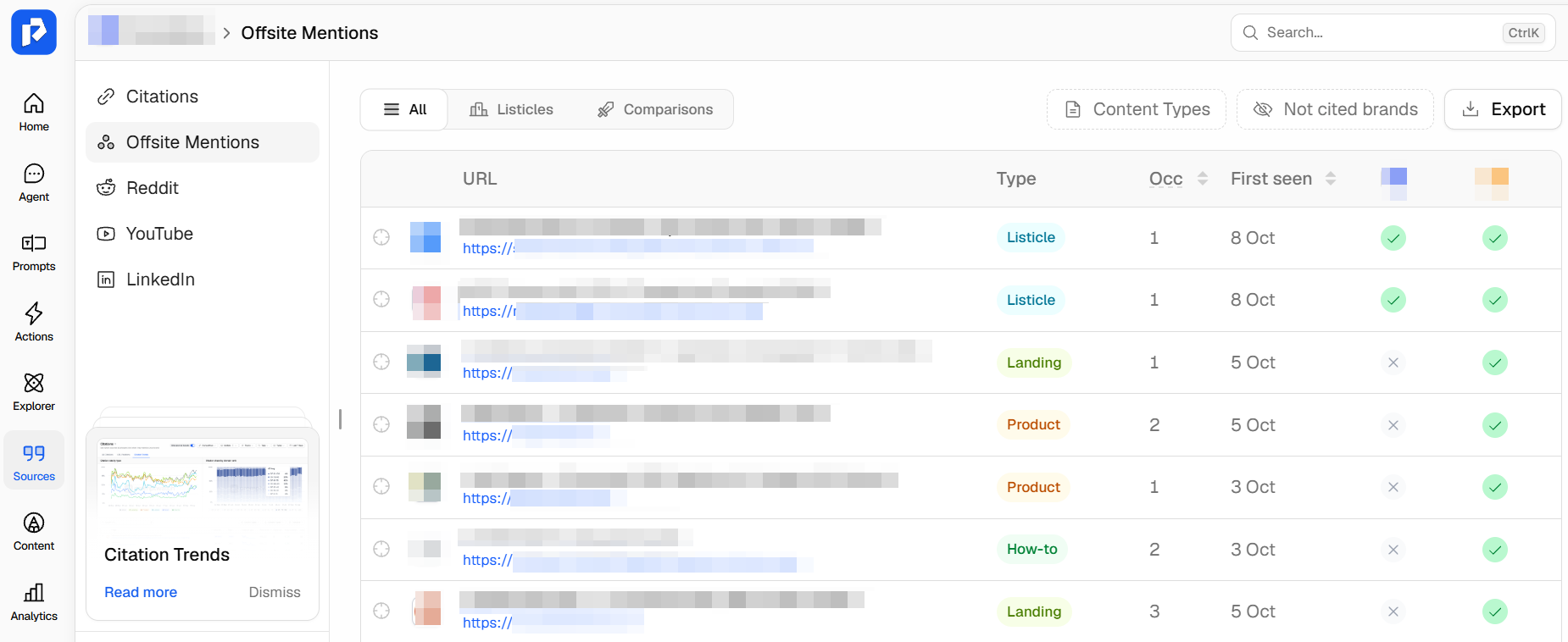Click the X mark in the How-to row
1568x642 pixels.
click(1393, 550)
